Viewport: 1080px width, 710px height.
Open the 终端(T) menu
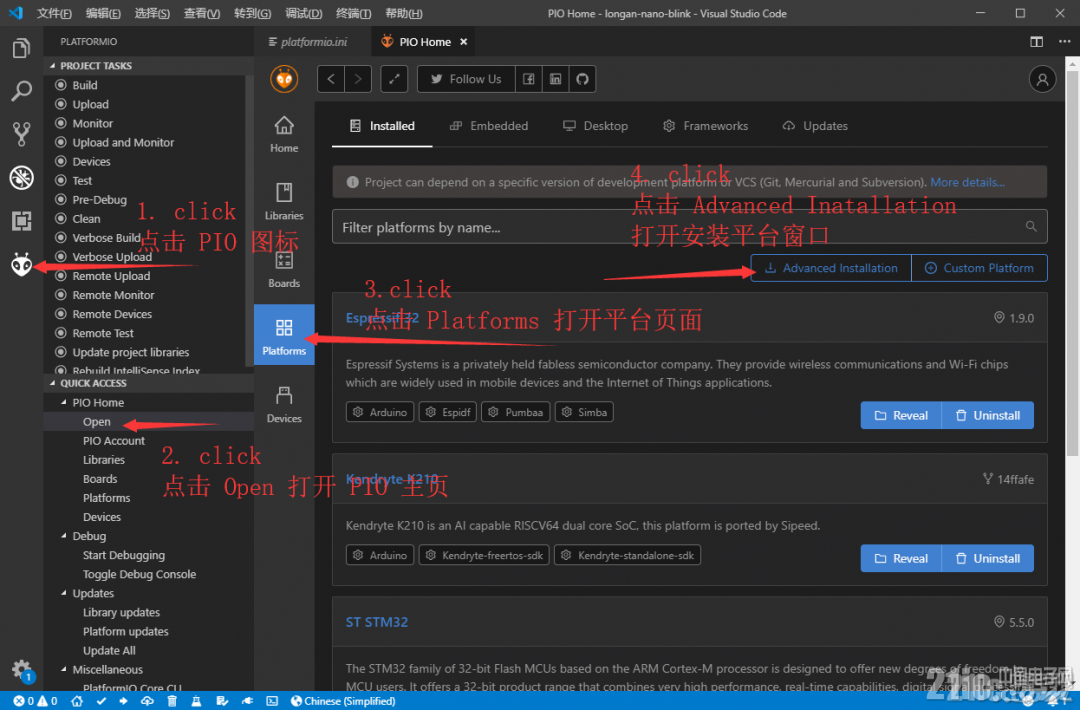click(x=353, y=13)
